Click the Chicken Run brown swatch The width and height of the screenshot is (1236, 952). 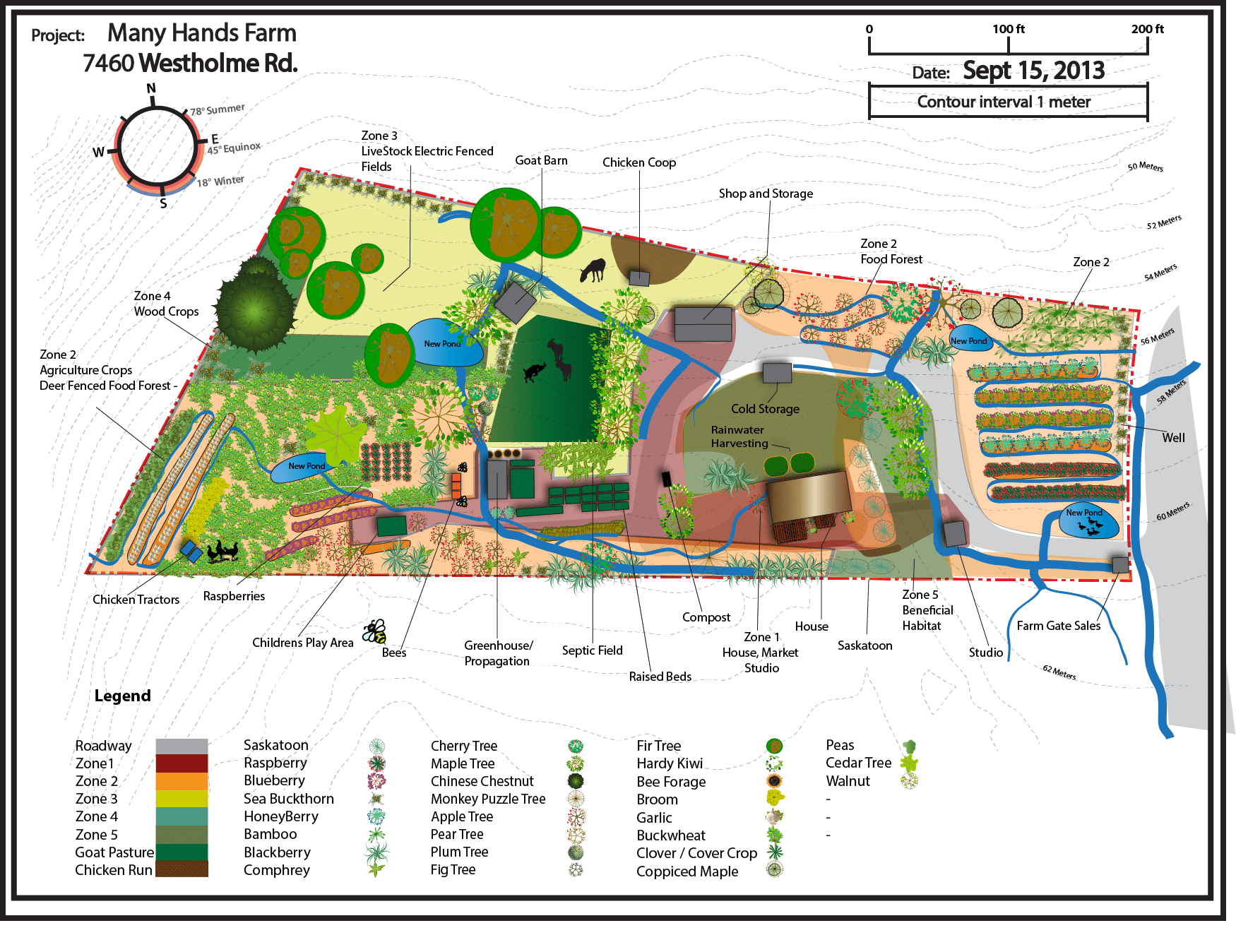pyautogui.click(x=182, y=869)
